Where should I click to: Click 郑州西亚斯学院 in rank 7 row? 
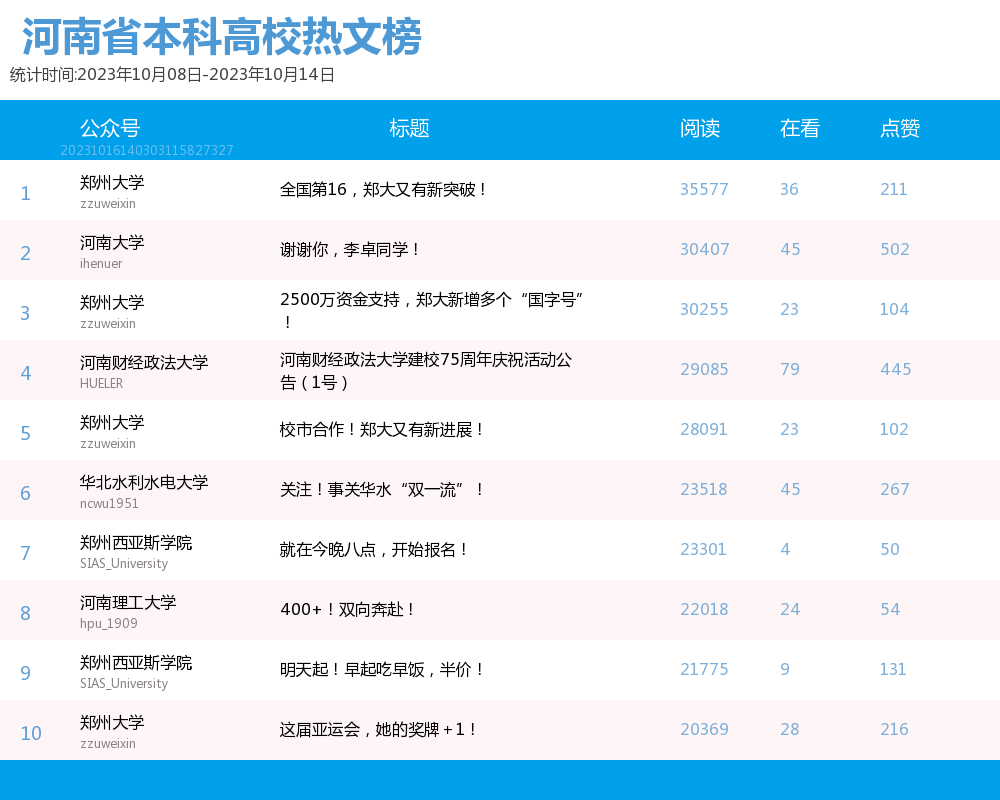tap(136, 543)
